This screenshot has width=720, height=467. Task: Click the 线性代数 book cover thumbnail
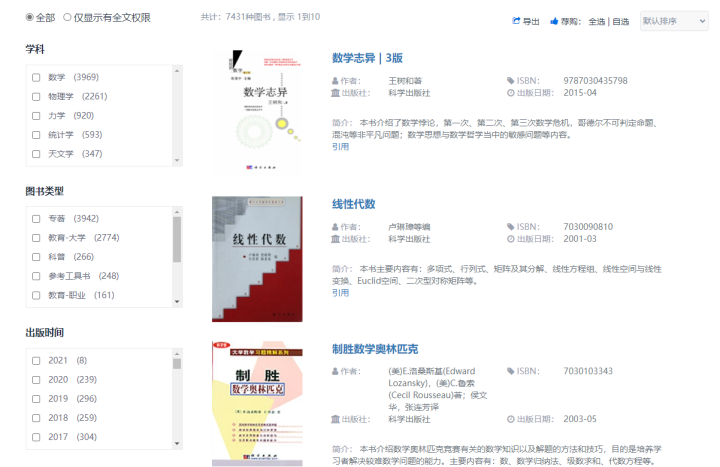click(x=257, y=259)
